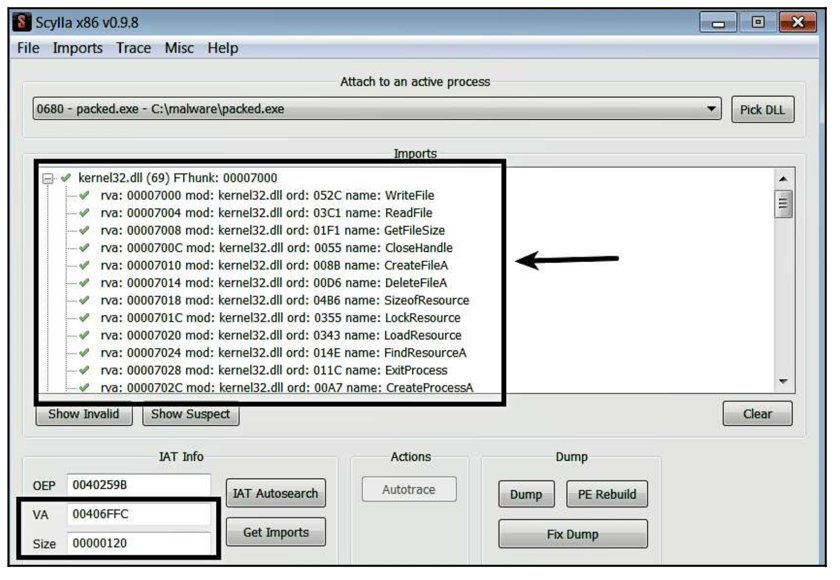
Task: Click the green checkmark beside ExitProcess
Action: [84, 370]
